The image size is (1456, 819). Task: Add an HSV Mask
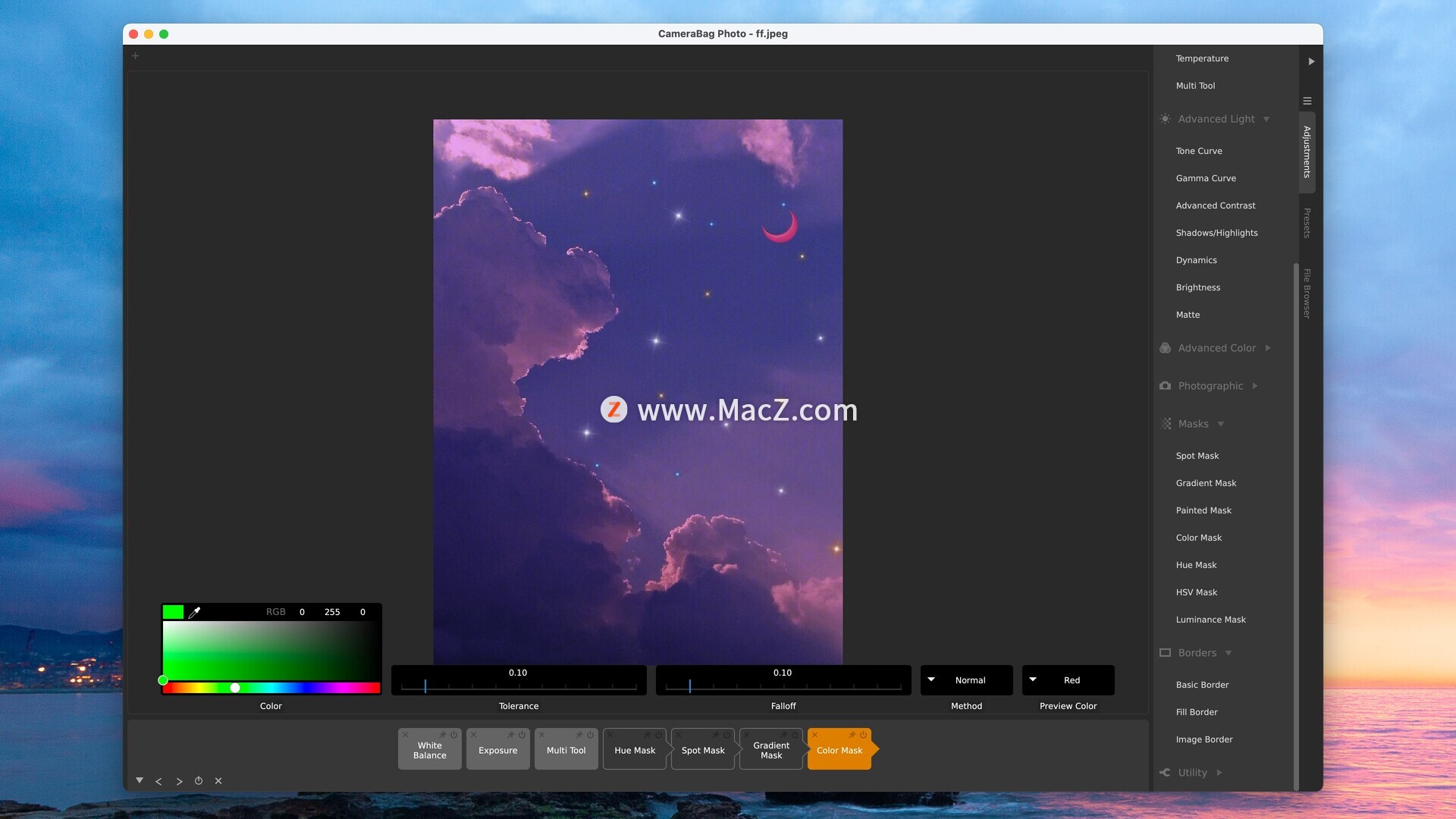[1197, 592]
